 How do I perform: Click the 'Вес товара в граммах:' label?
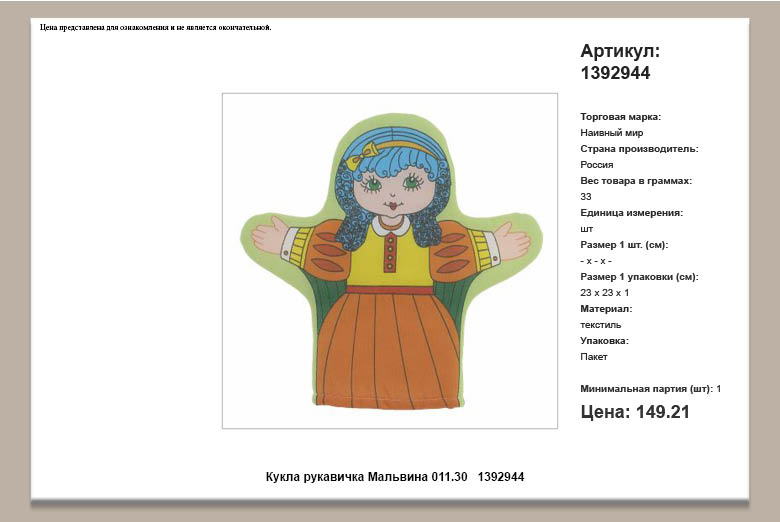point(636,181)
